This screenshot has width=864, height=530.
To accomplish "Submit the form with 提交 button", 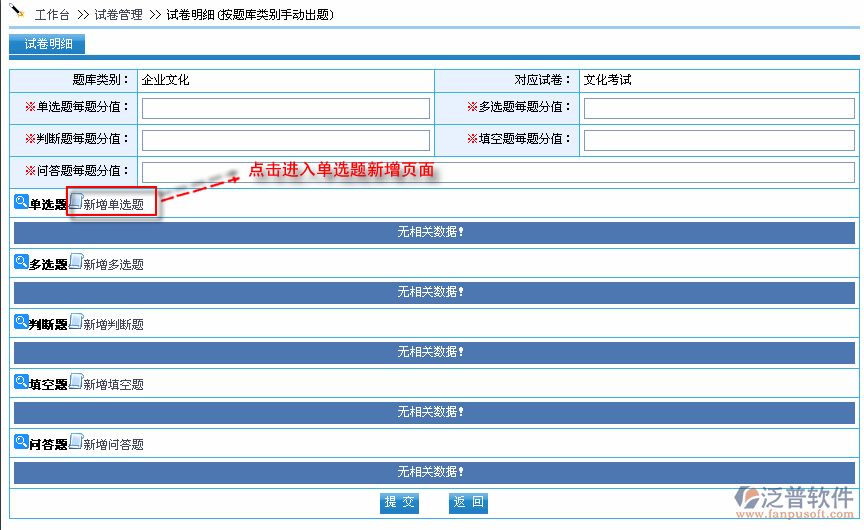I will click(399, 502).
